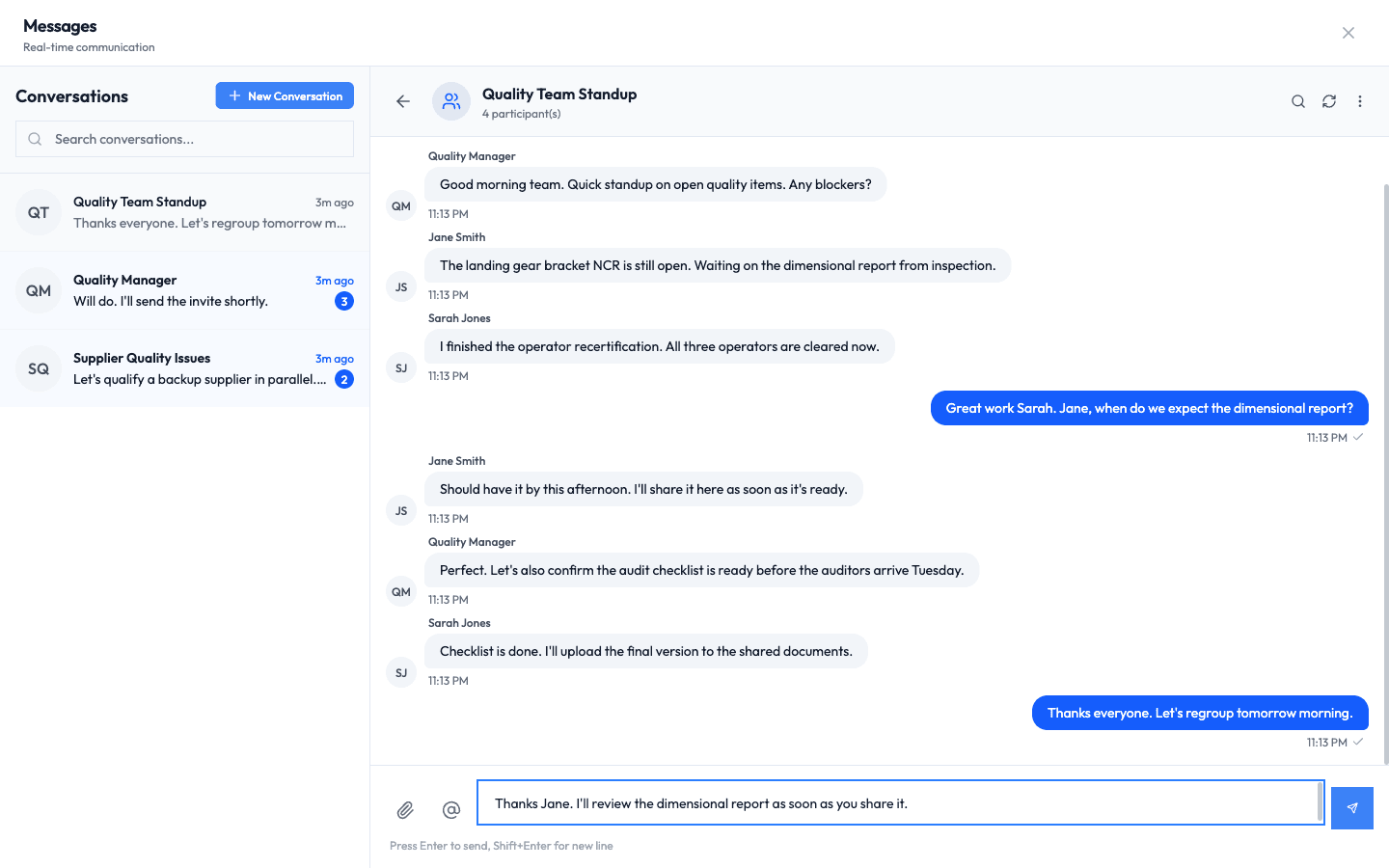Start a New Conversation
Image resolution: width=1389 pixels, height=868 pixels.
[x=285, y=95]
